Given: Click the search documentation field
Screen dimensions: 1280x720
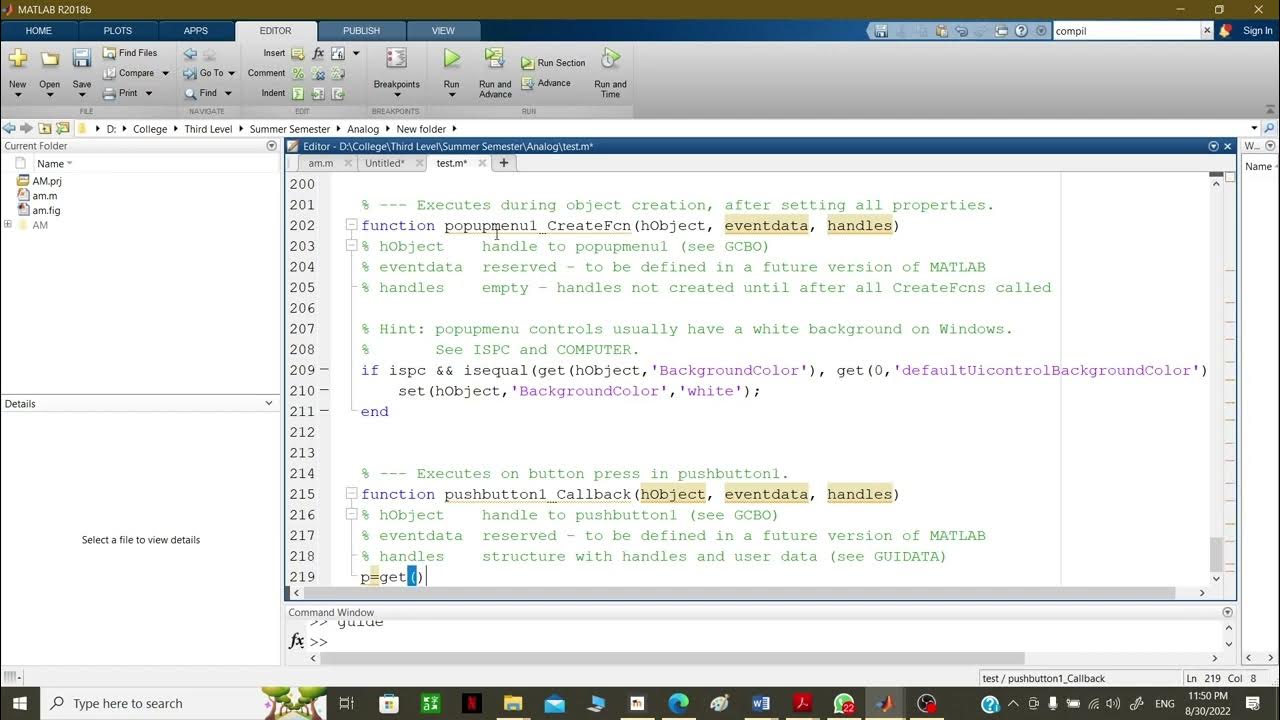Looking at the screenshot, I should pos(1127,31).
